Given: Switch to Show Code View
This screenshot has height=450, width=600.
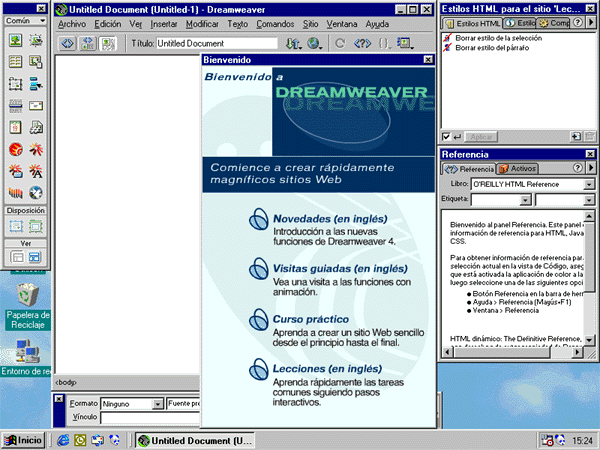Looking at the screenshot, I should [x=67, y=43].
